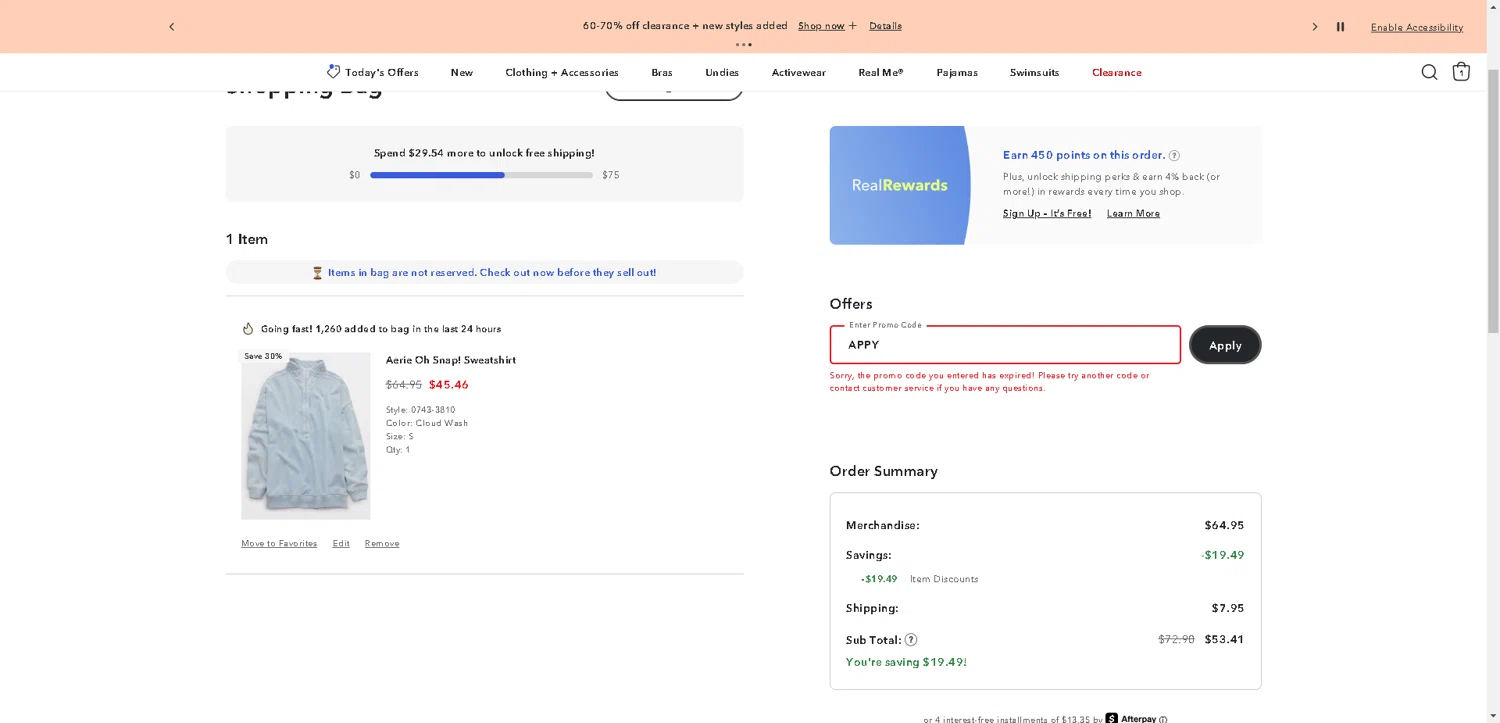Open the search icon in header

(x=1429, y=72)
